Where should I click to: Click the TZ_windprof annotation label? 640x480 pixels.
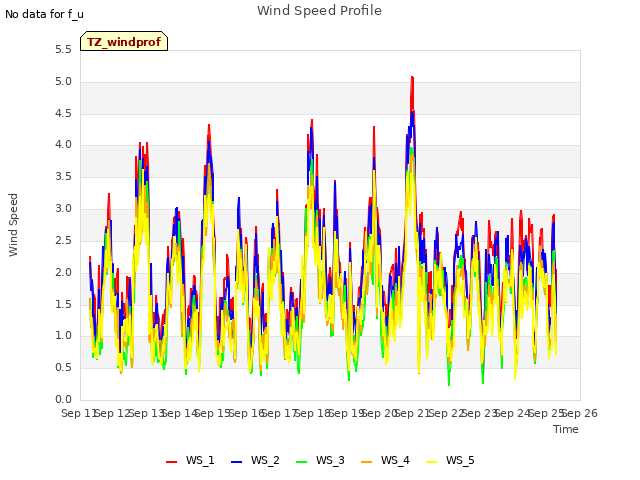(x=124, y=41)
